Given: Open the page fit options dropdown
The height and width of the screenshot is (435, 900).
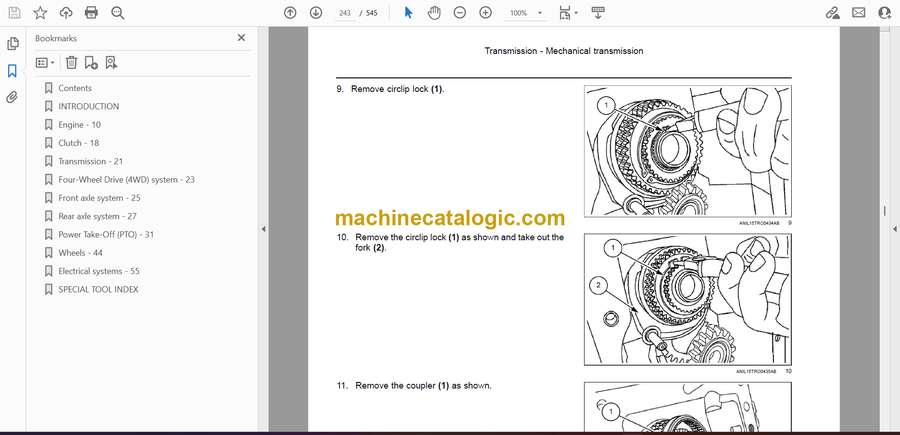Looking at the screenshot, I should tap(568, 13).
